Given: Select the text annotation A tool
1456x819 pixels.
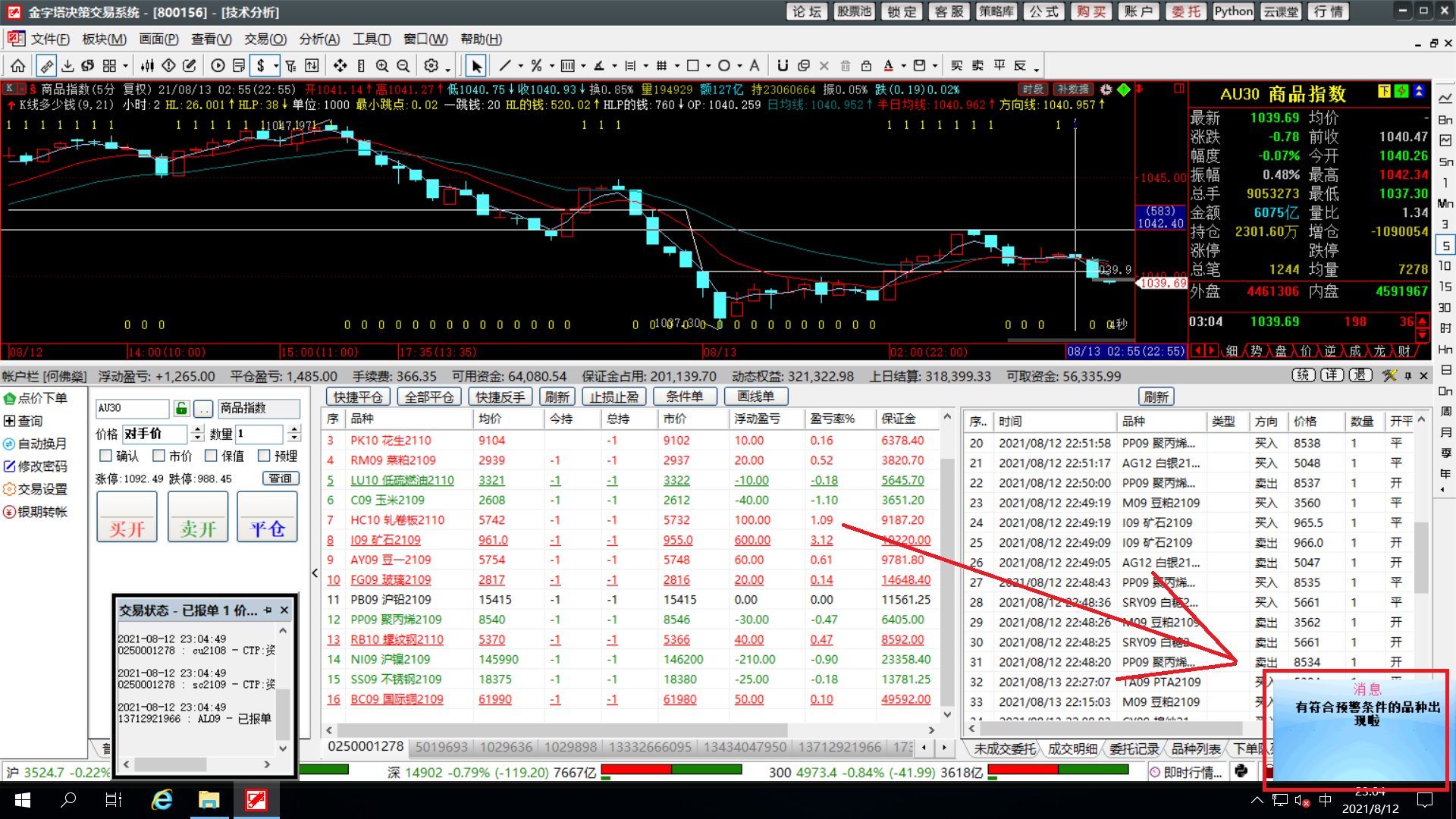Looking at the screenshot, I should click(x=754, y=66).
